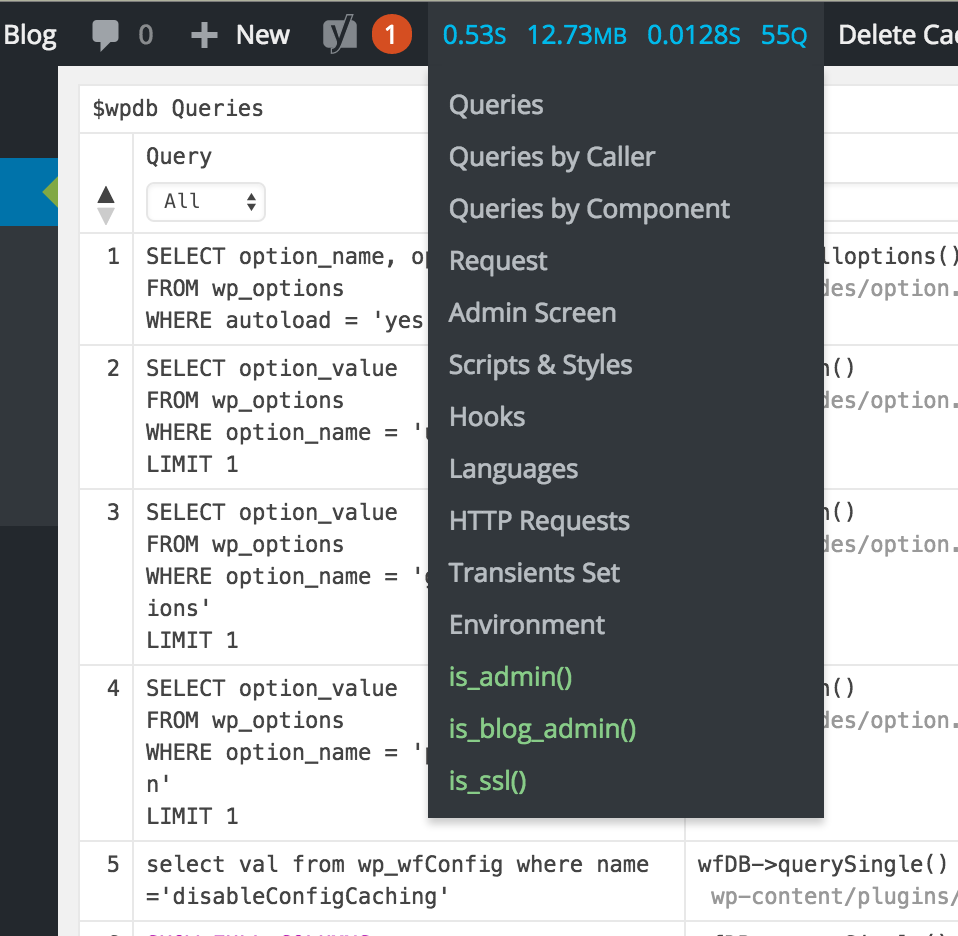The height and width of the screenshot is (936, 958).
Task: Click the New admin bar item
Action: tap(263, 35)
